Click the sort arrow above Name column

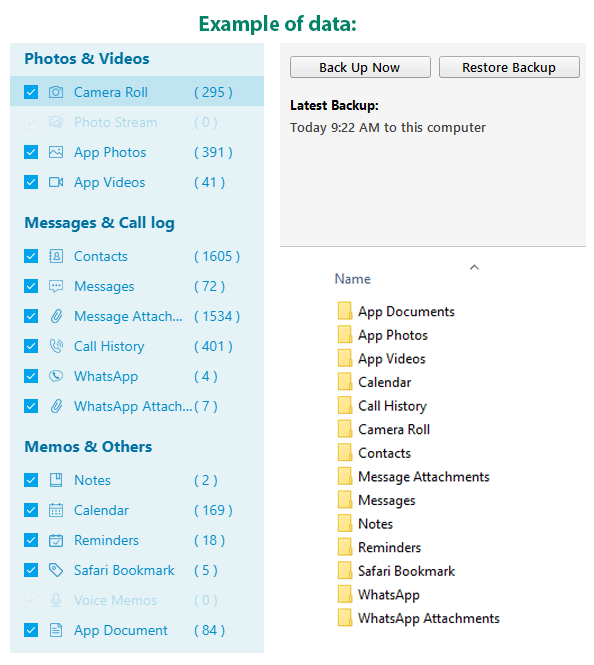click(x=474, y=267)
